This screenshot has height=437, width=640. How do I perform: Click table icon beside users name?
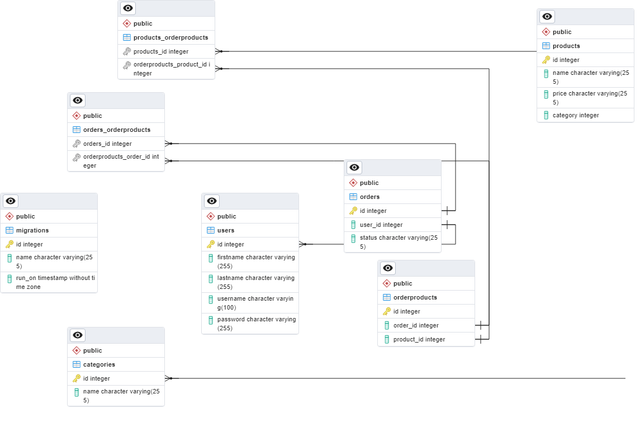[x=211, y=231]
